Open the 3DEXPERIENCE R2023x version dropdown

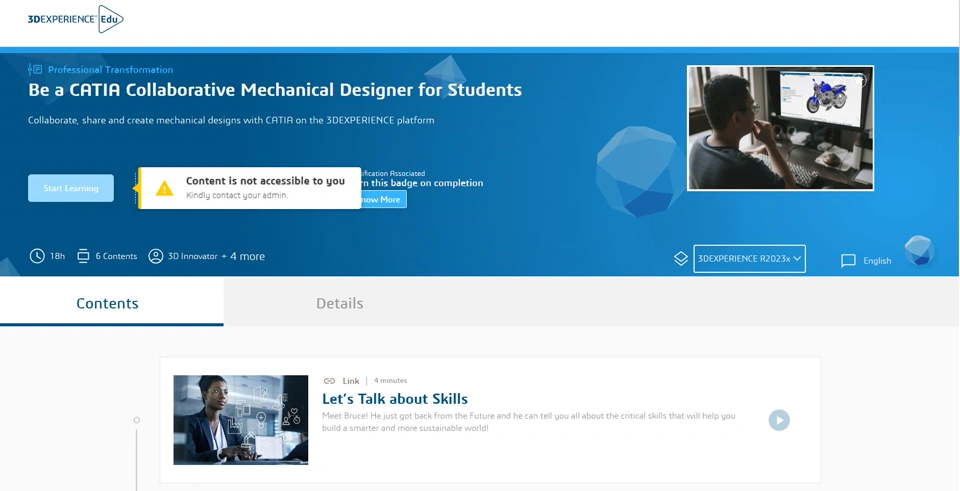749,259
